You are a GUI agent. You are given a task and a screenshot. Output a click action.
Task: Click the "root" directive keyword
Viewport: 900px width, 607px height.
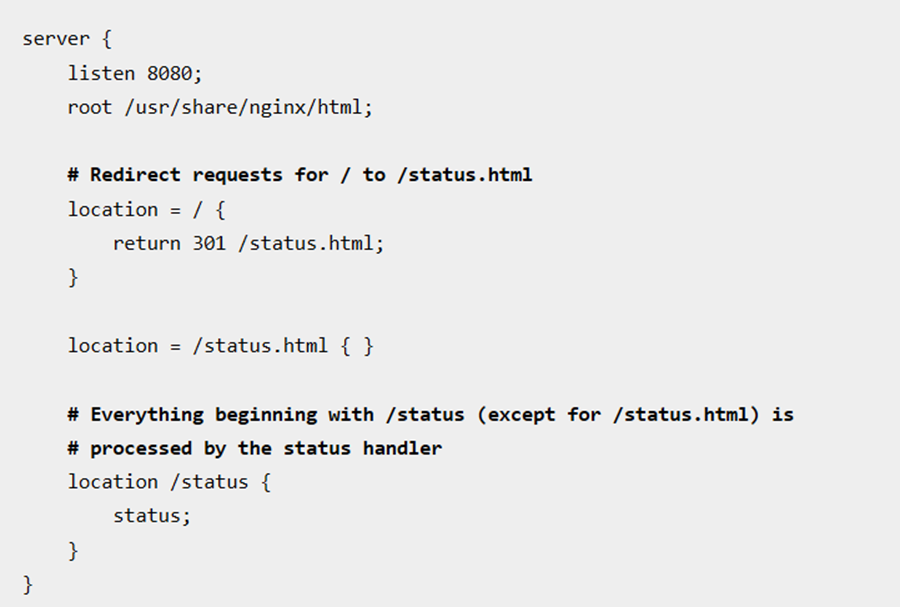(90, 107)
